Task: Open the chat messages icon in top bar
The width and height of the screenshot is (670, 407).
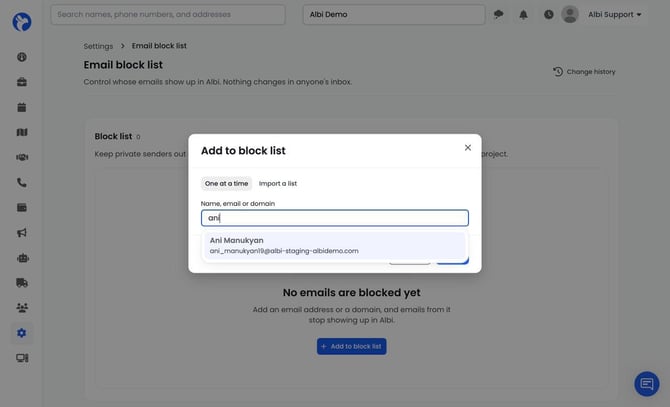Action: pos(498,15)
